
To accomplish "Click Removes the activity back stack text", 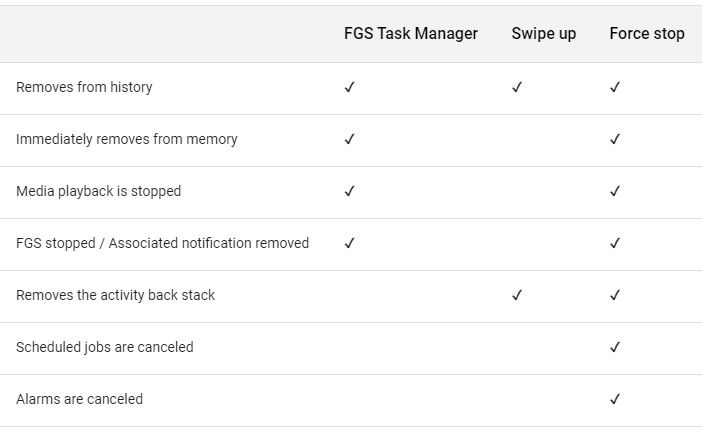I will [x=116, y=295].
